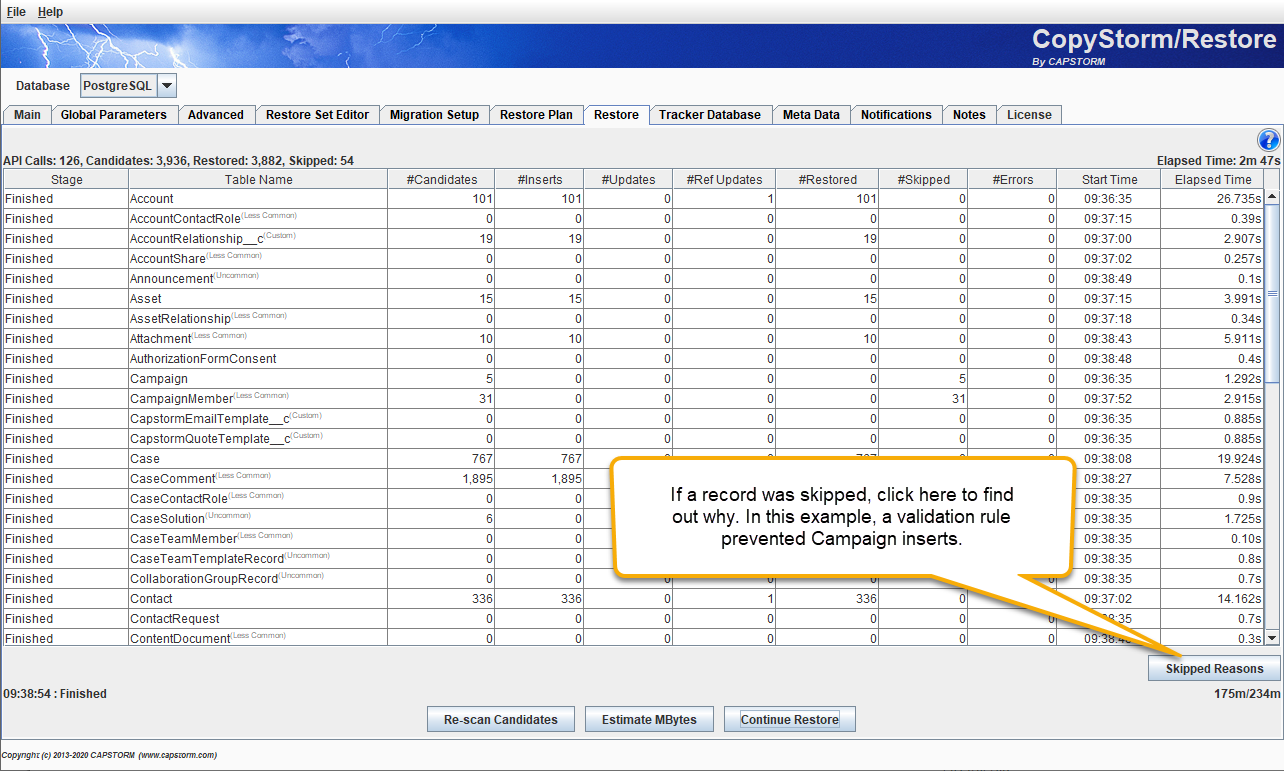This screenshot has width=1284, height=771.
Task: Select the Asset row name
Action: coord(146,299)
